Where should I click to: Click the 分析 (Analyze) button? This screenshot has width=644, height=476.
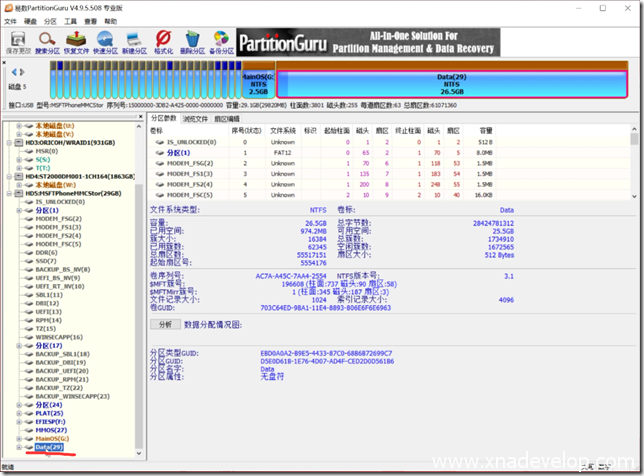click(164, 324)
